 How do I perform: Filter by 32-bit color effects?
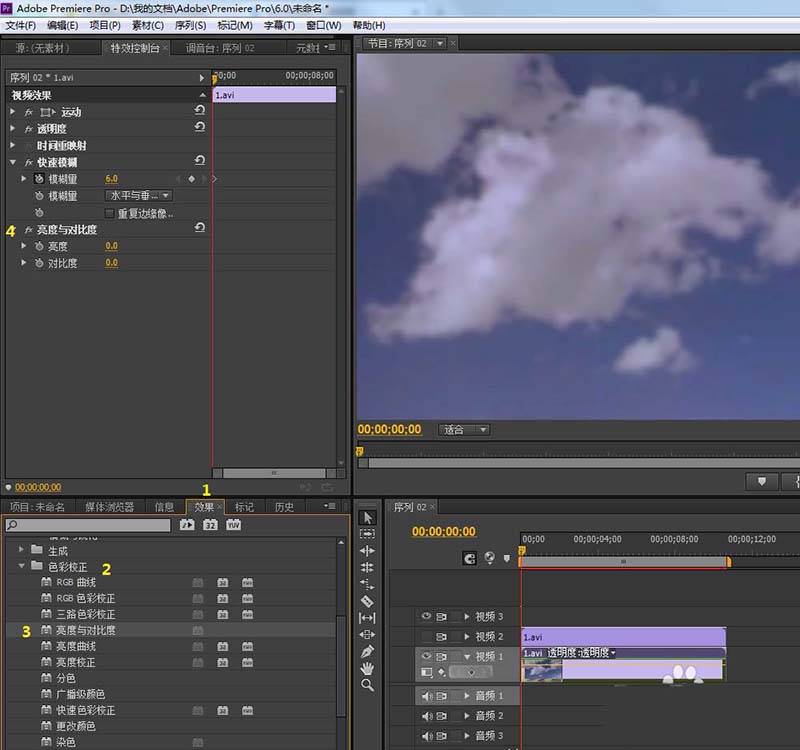[x=210, y=524]
